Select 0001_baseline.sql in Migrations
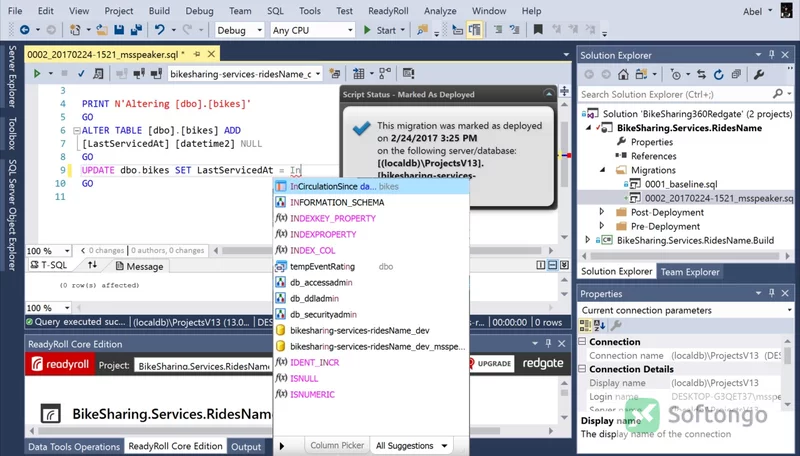Image resolution: width=800 pixels, height=456 pixels. [x=681, y=184]
